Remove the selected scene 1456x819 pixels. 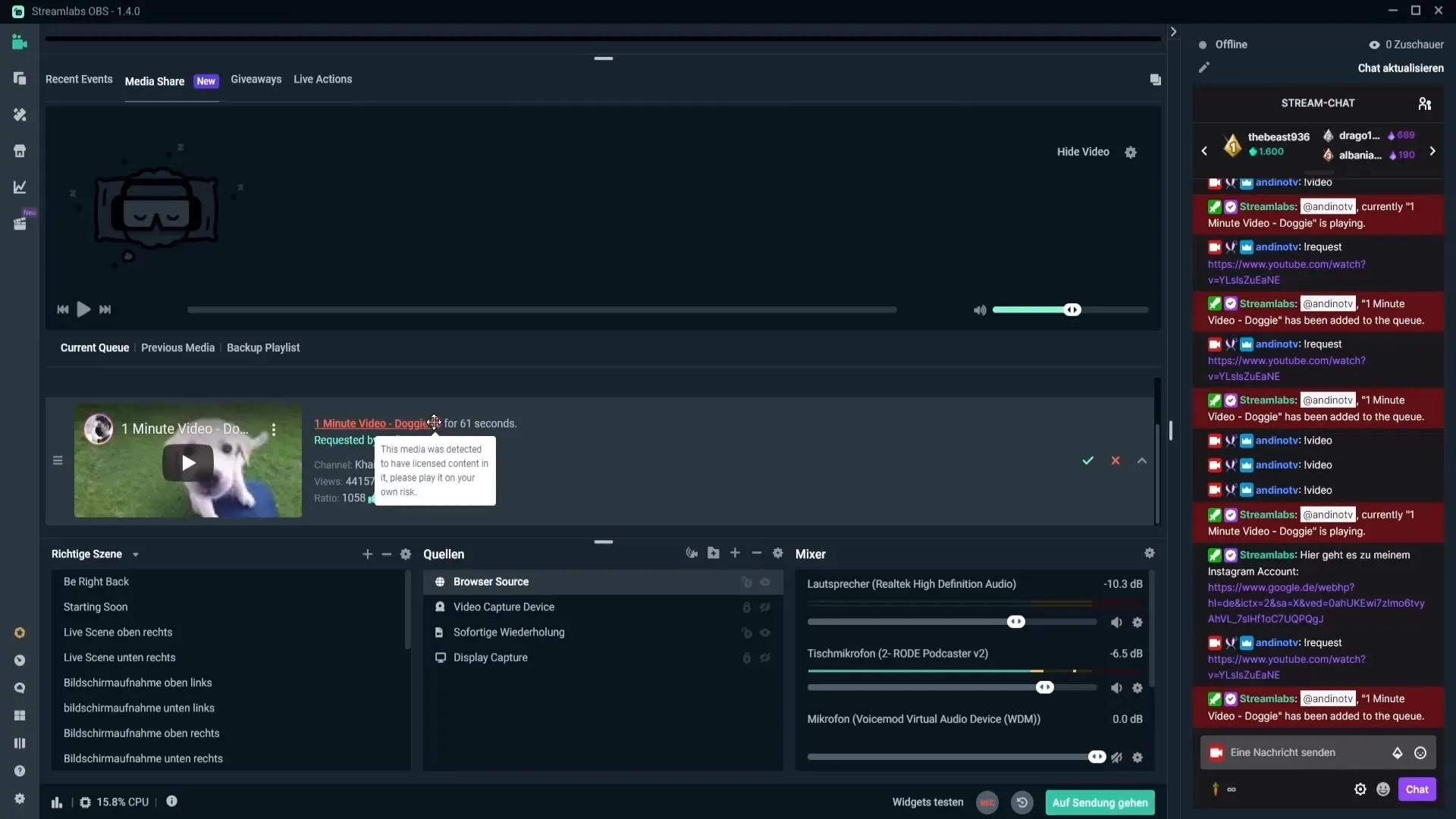pyautogui.click(x=387, y=554)
